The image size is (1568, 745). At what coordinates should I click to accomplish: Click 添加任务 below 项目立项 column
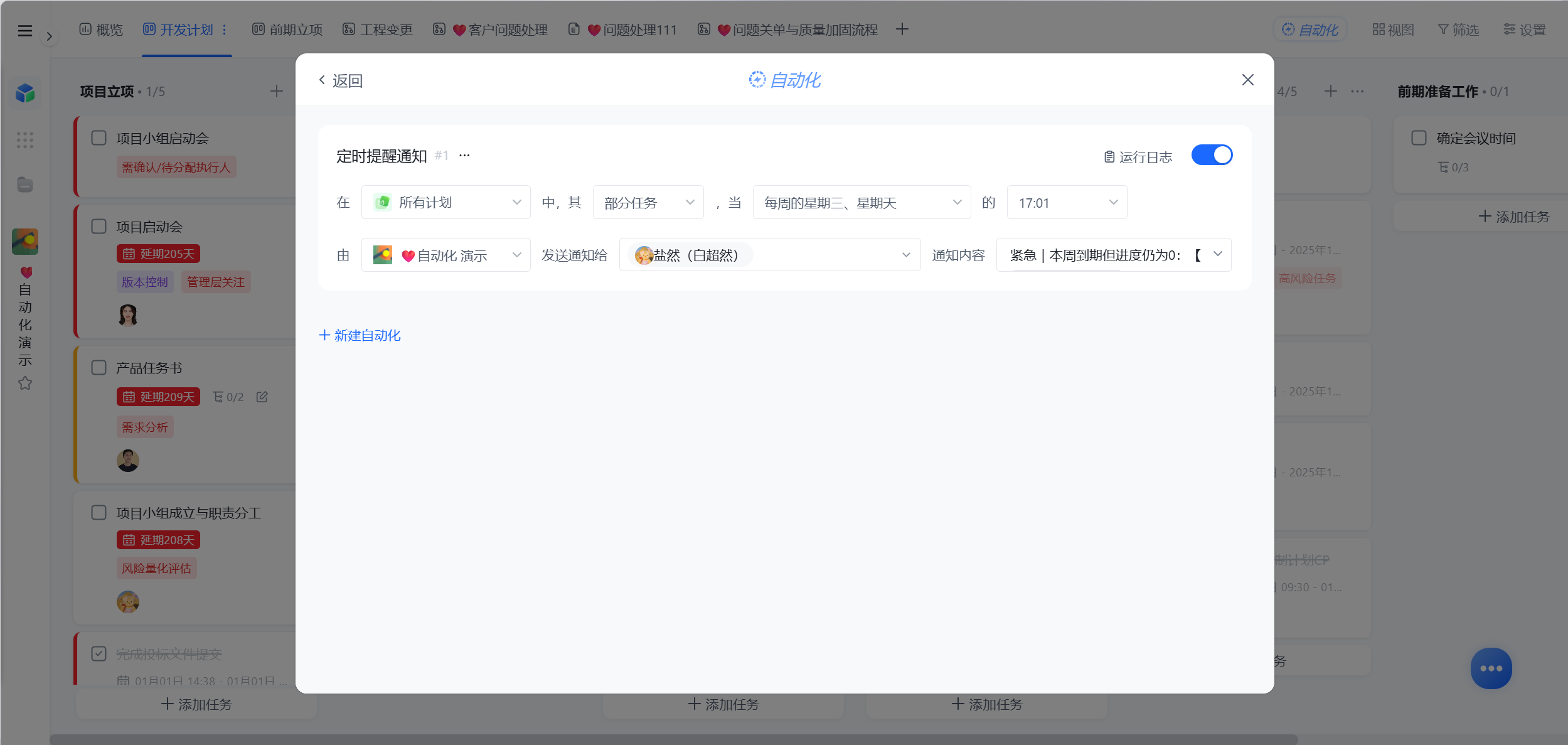[x=196, y=704]
